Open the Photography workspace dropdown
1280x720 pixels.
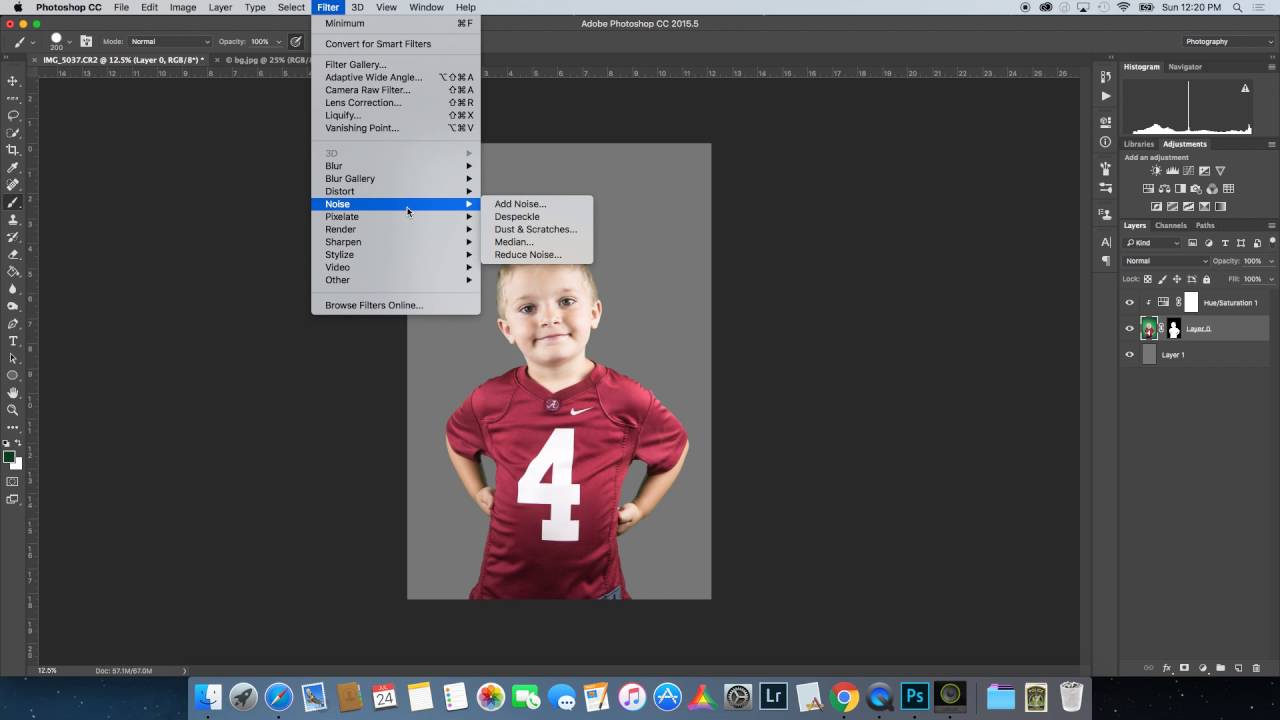tap(1229, 41)
